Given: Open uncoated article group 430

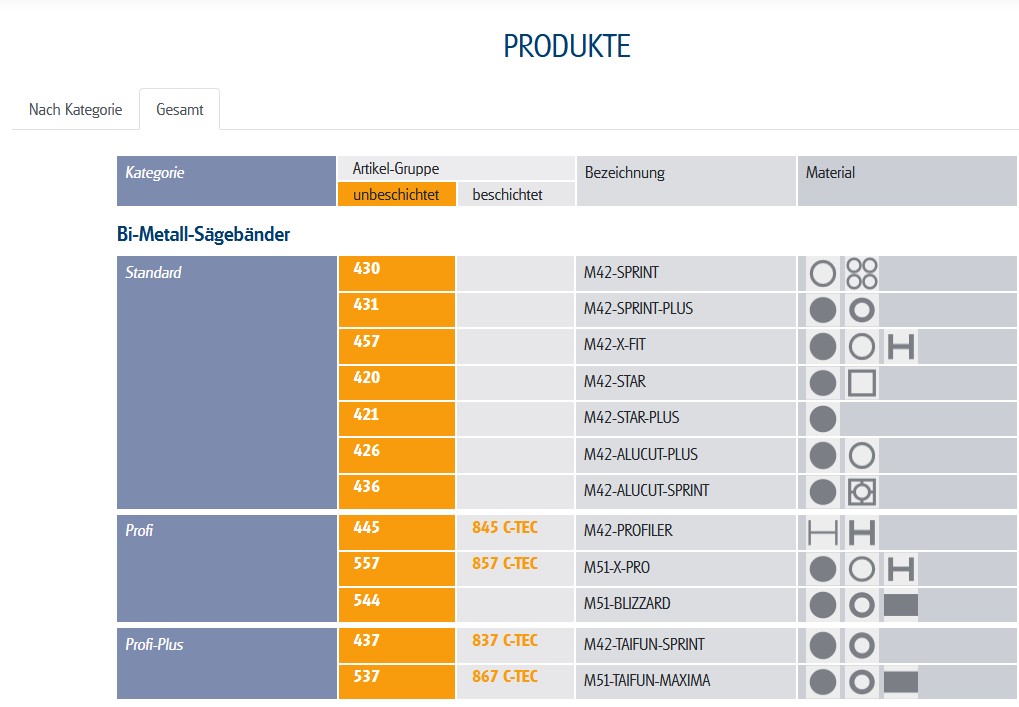Looking at the screenshot, I should pyautogui.click(x=367, y=269).
